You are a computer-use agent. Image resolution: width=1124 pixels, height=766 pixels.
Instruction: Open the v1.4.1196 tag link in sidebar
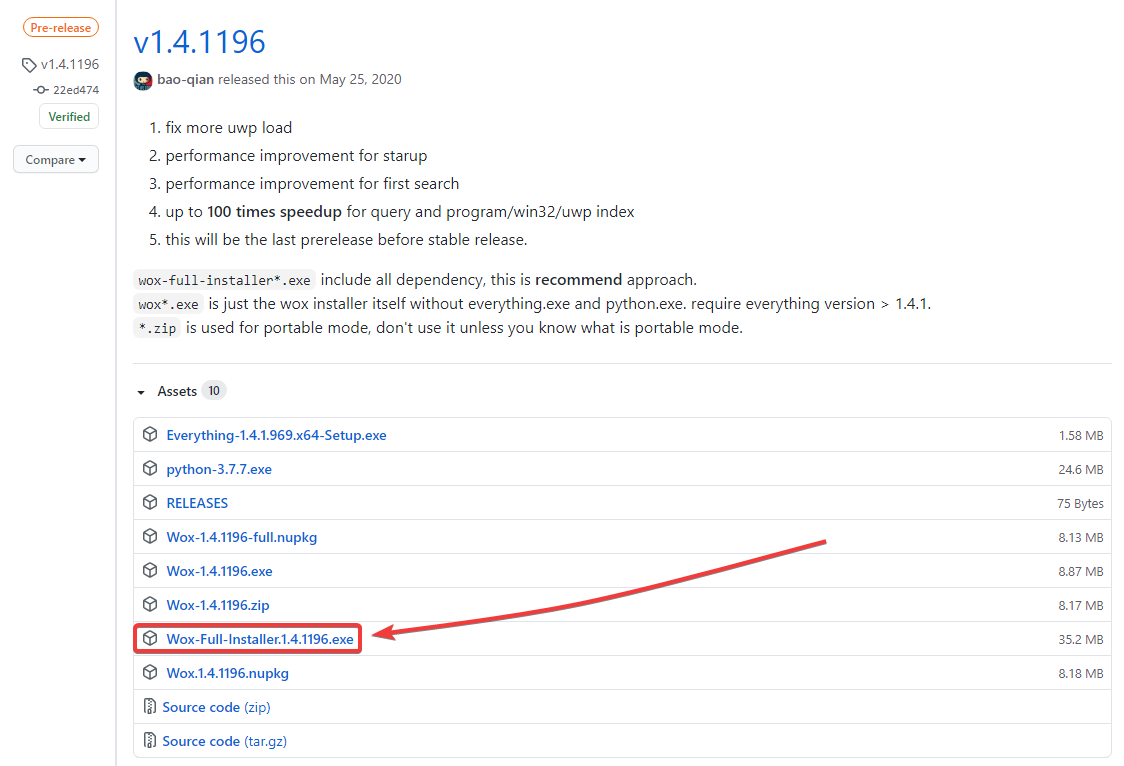(x=70, y=64)
